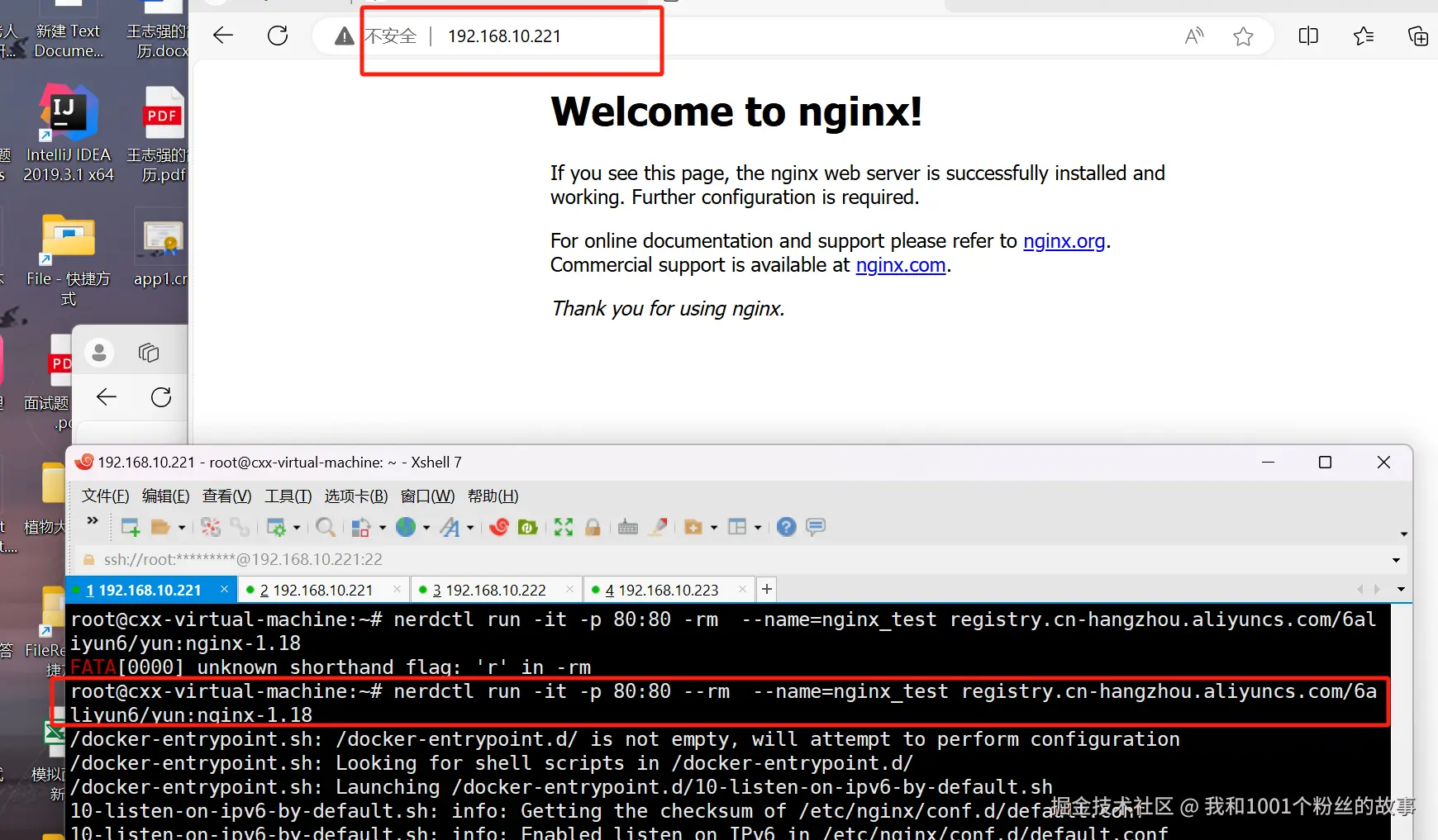The image size is (1438, 840).
Task: Open the nginx.com link
Action: (901, 265)
